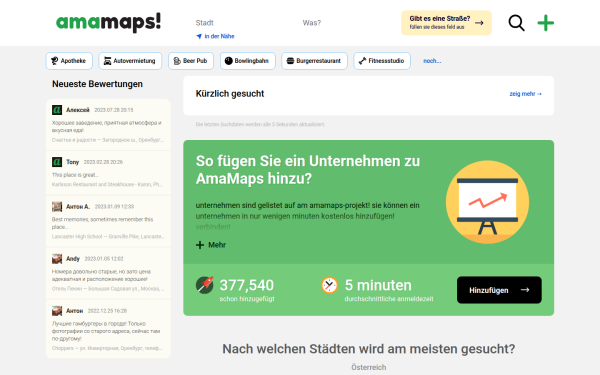The width and height of the screenshot is (600, 375).
Task: Click reviewer name Tony
Action: (72, 162)
